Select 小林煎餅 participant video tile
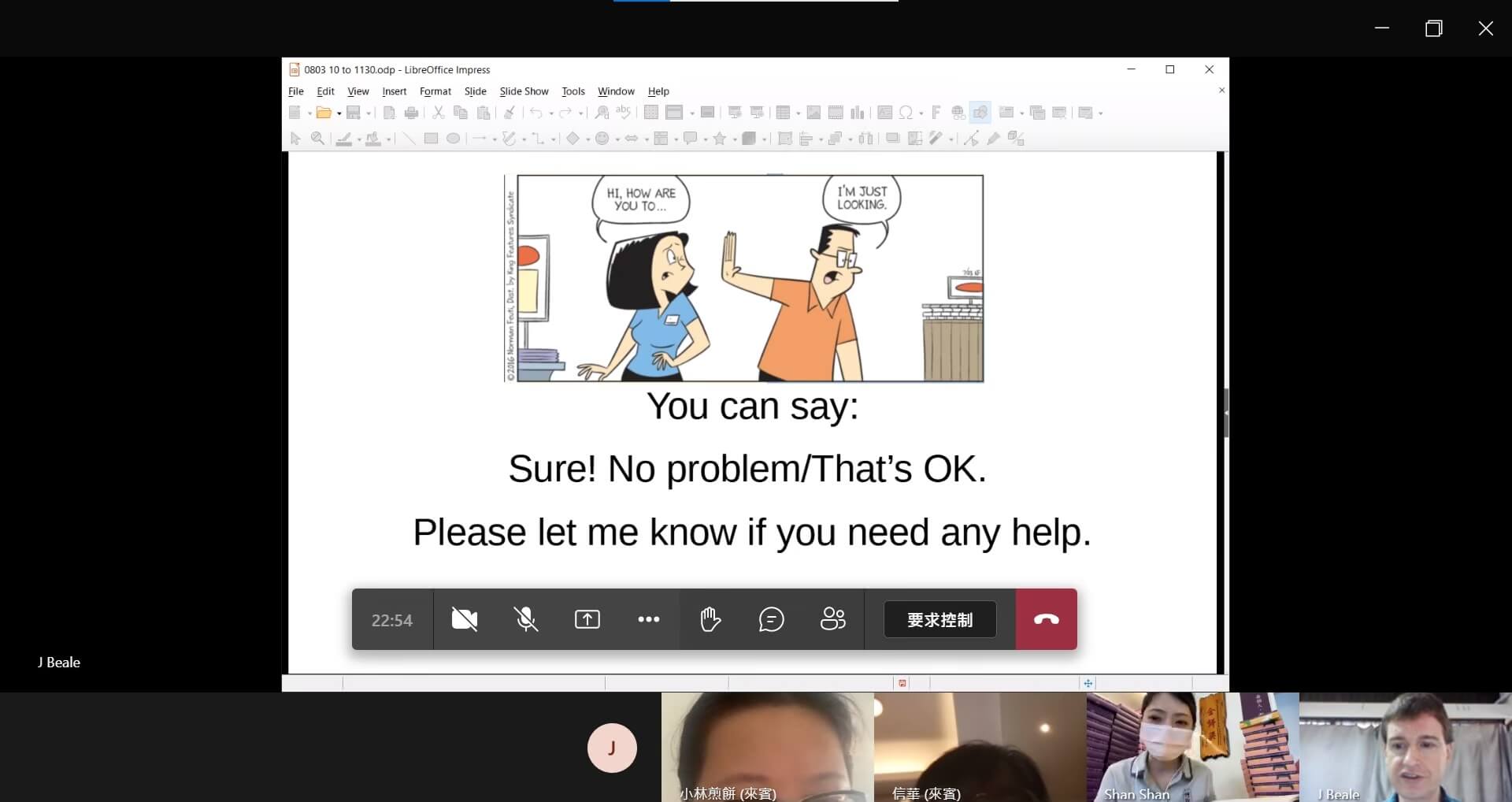 pos(768,748)
